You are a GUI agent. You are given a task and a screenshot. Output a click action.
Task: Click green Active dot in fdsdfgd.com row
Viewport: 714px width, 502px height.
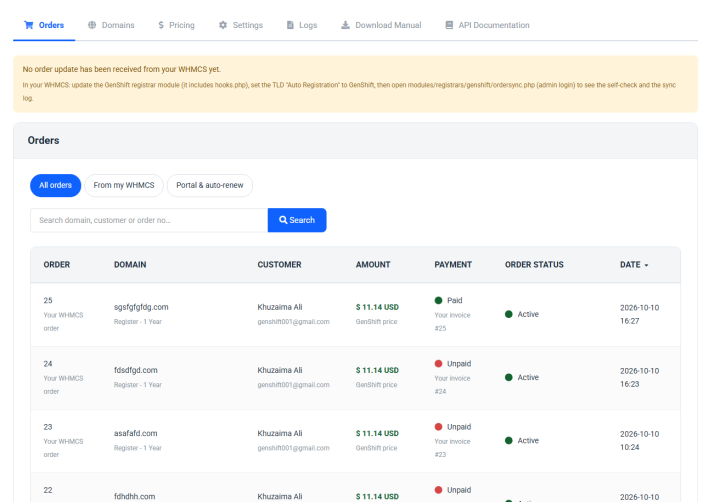click(x=509, y=378)
